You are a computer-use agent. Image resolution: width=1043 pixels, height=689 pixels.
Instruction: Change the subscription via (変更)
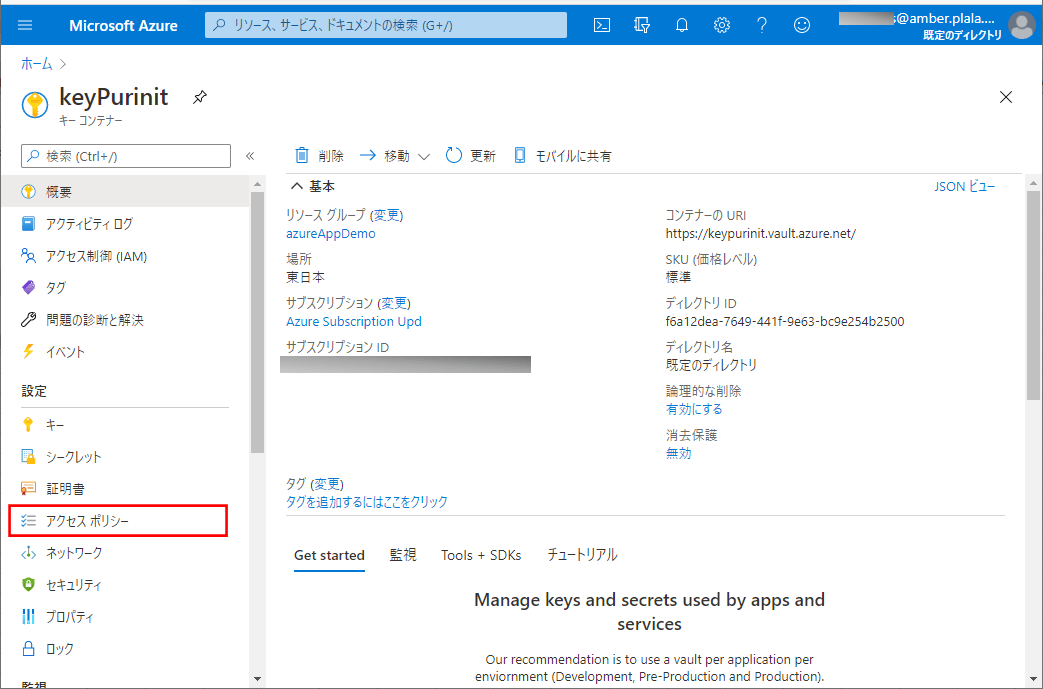pos(394,303)
